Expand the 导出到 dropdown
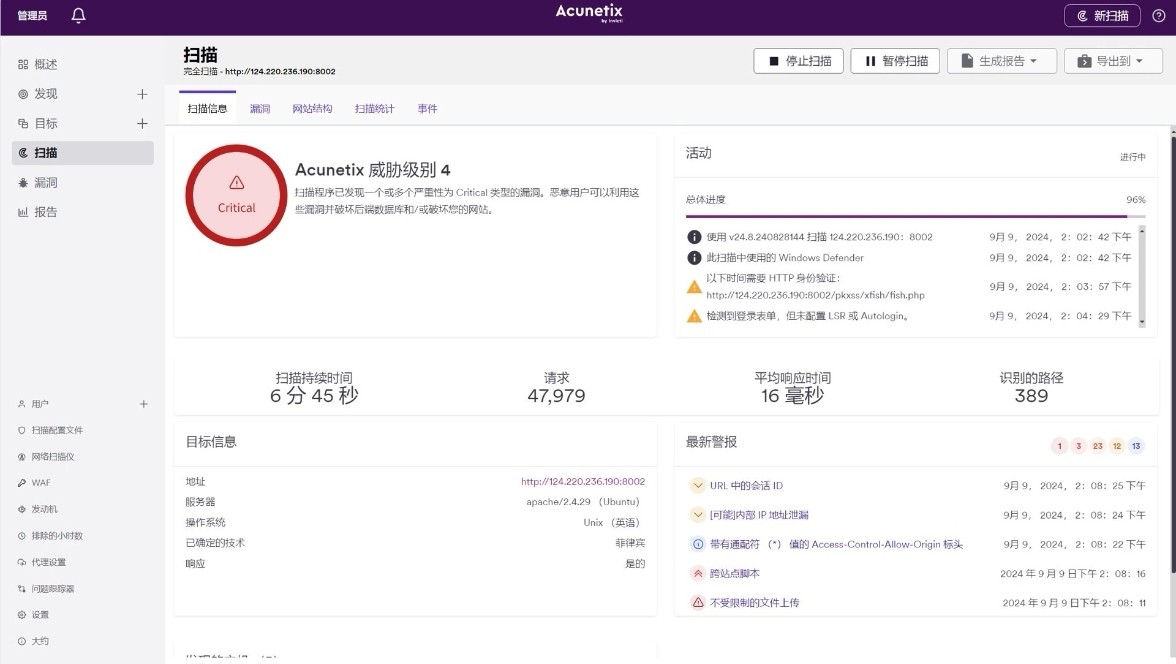1176x664 pixels. coord(1112,61)
